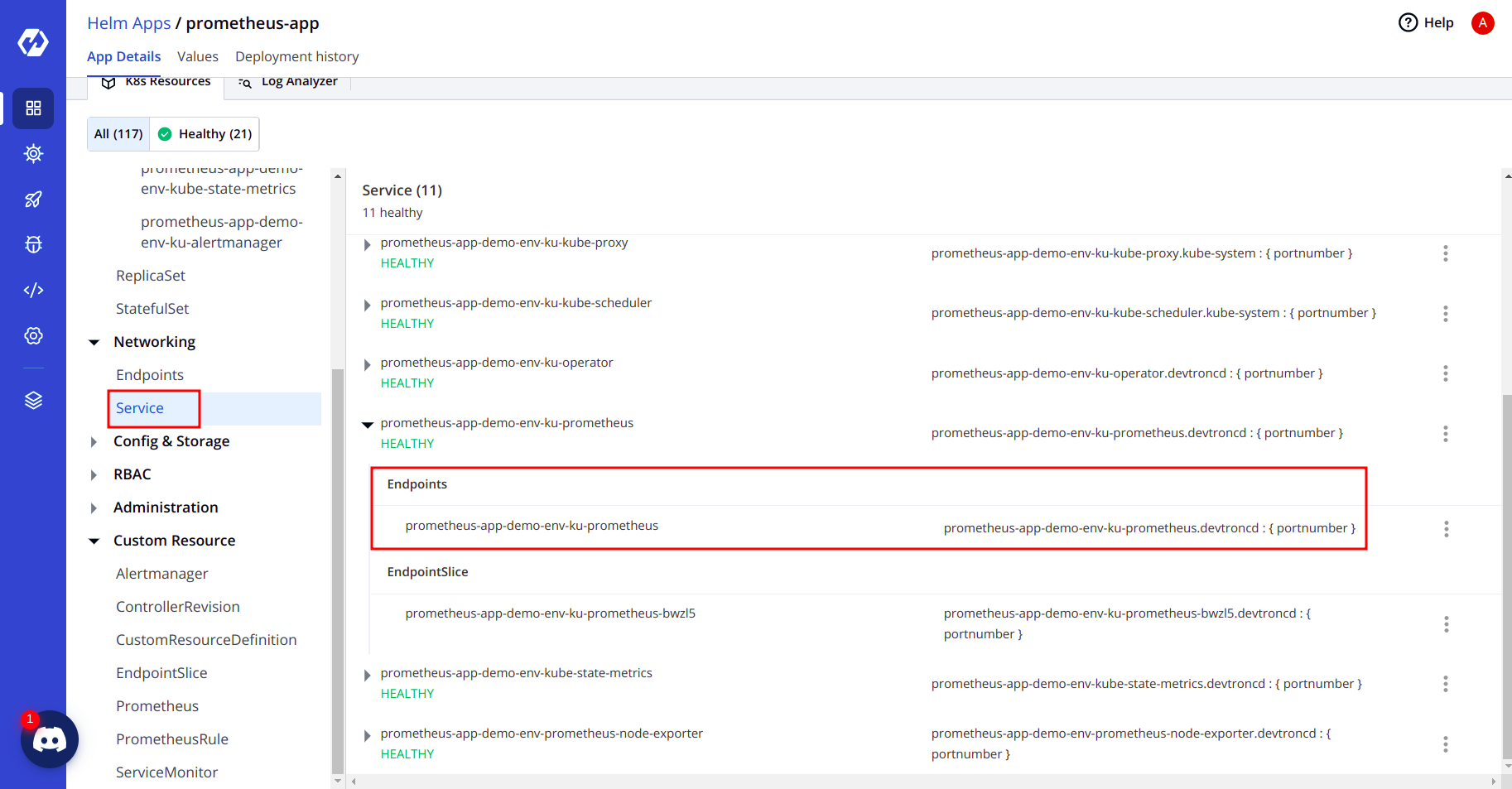Switch to Deployment history tab
Screen dimensions: 1512x789
tap(297, 56)
